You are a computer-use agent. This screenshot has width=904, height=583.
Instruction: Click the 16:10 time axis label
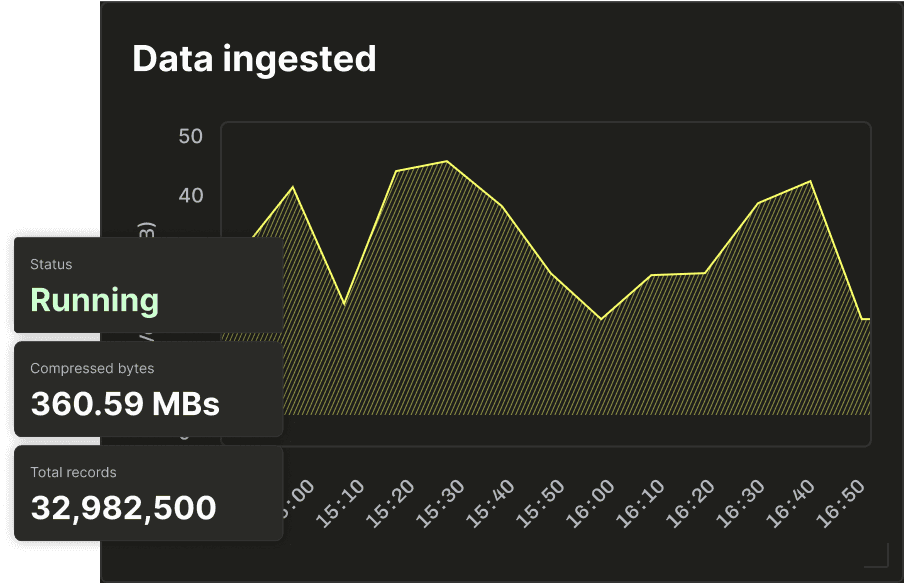pos(641,503)
